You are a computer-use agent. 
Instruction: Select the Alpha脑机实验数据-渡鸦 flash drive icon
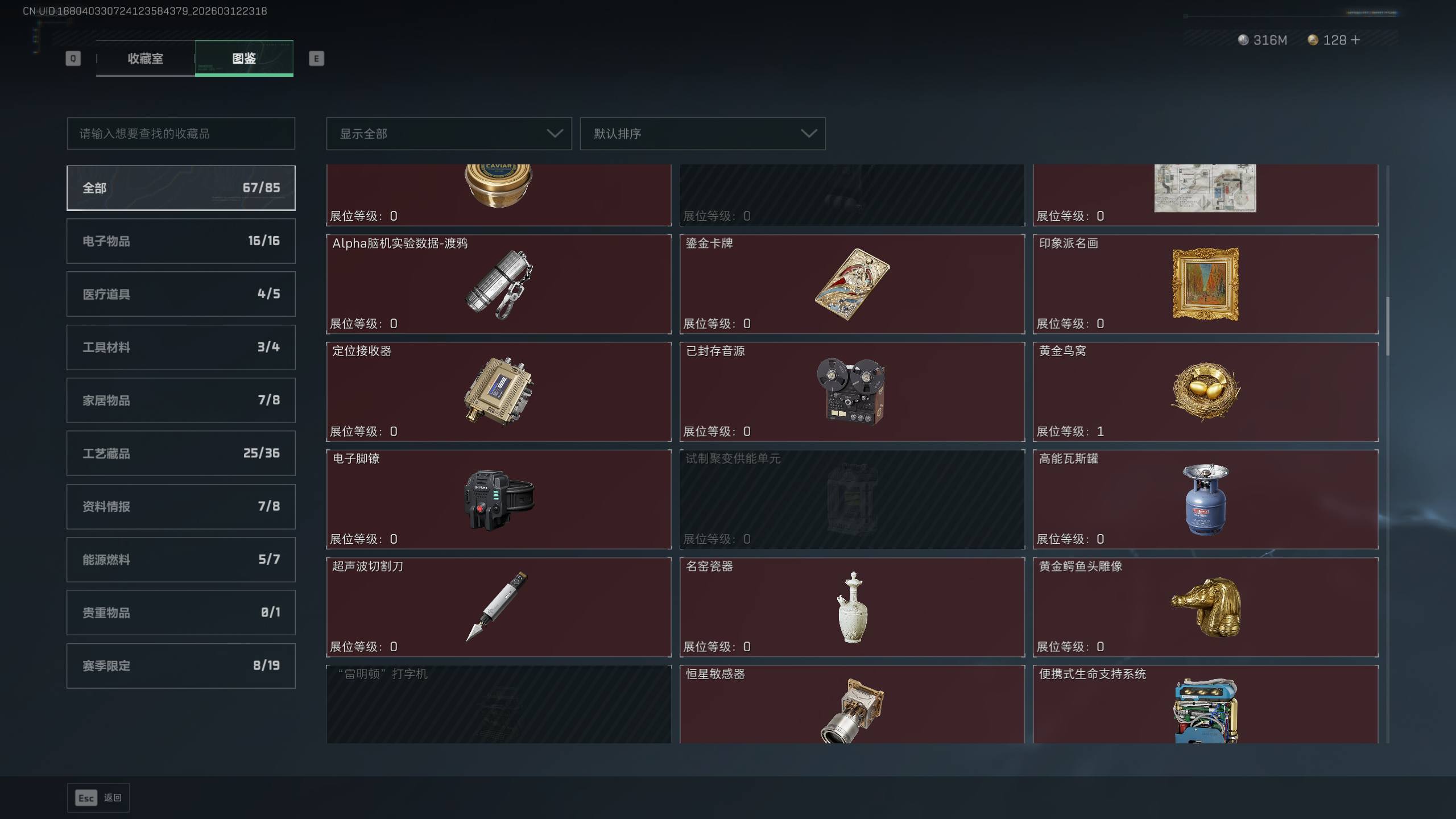tap(499, 284)
